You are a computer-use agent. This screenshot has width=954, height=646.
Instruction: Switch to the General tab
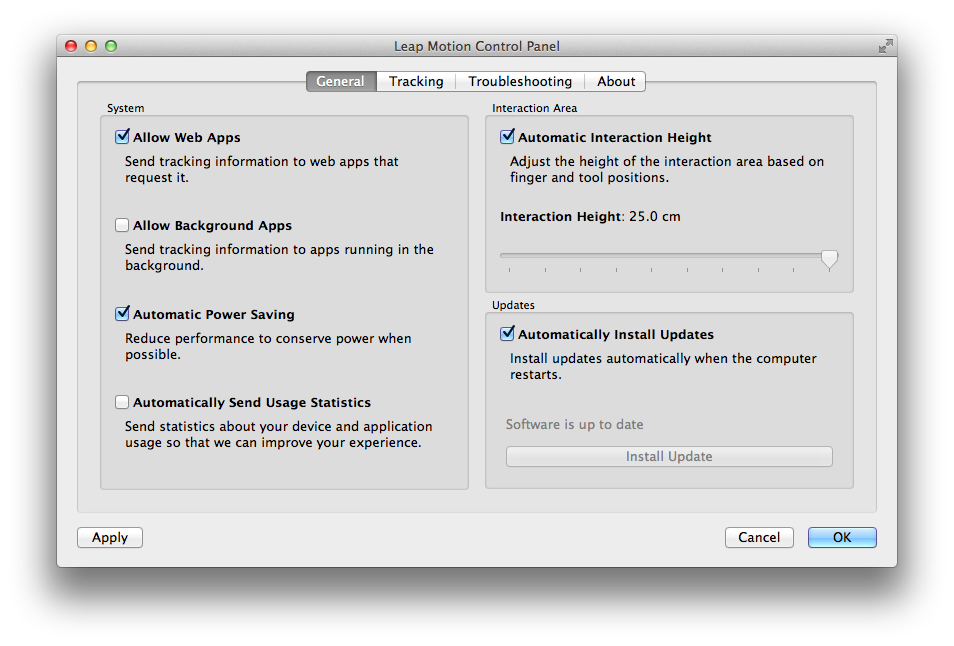click(x=341, y=82)
